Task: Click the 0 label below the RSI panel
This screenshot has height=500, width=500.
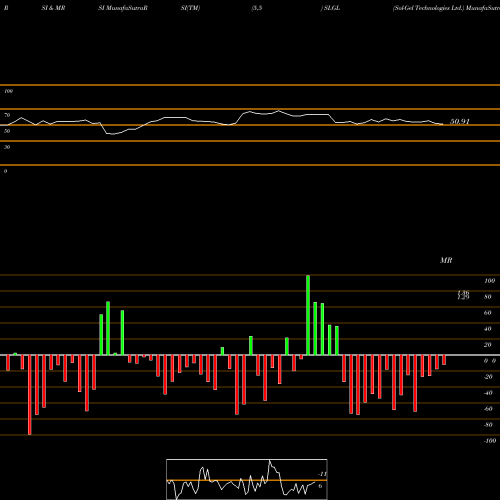Action: tap(5, 171)
